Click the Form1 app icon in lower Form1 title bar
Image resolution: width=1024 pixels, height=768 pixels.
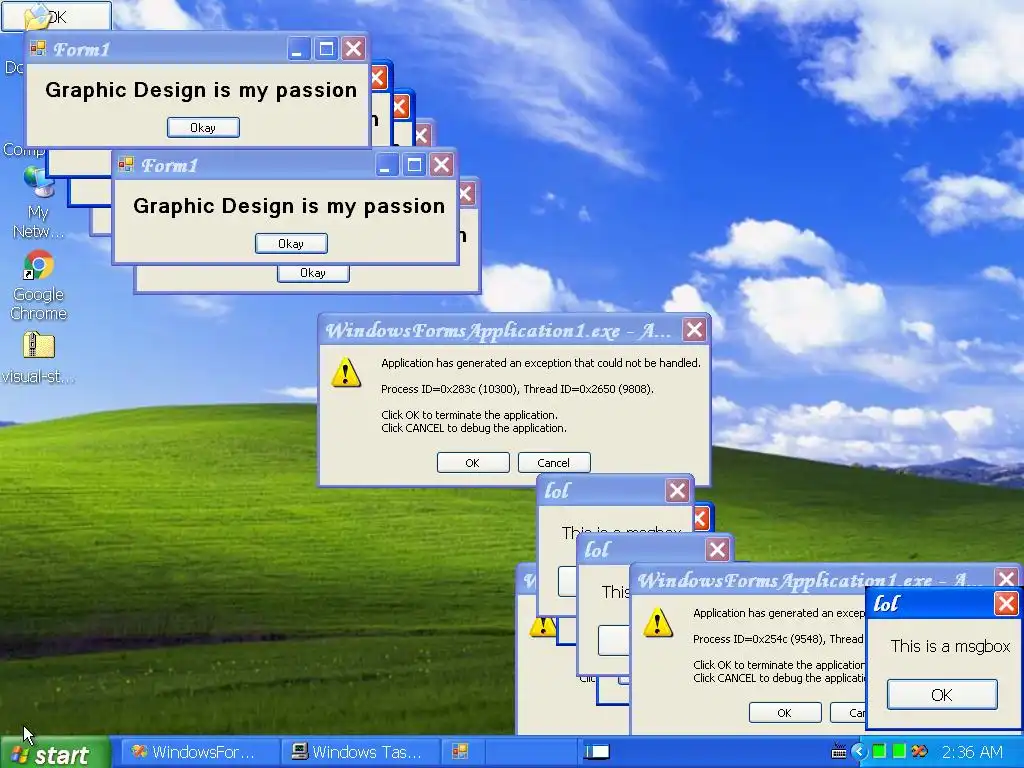pyautogui.click(x=126, y=165)
